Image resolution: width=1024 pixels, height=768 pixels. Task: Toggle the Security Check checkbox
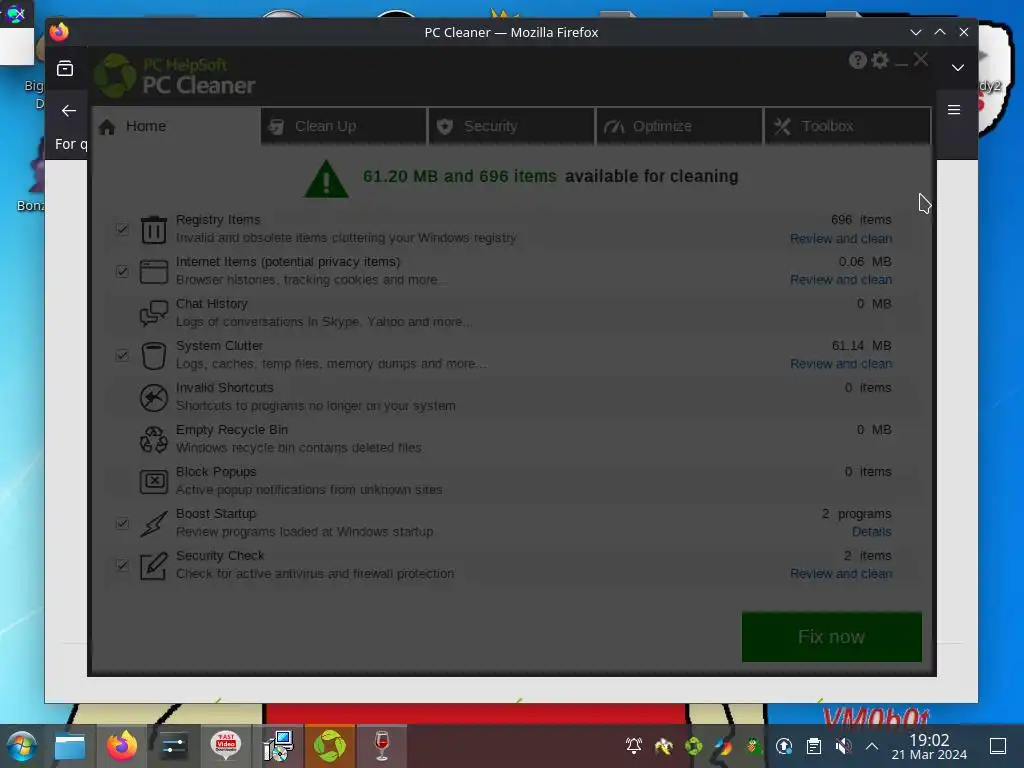[x=122, y=565]
